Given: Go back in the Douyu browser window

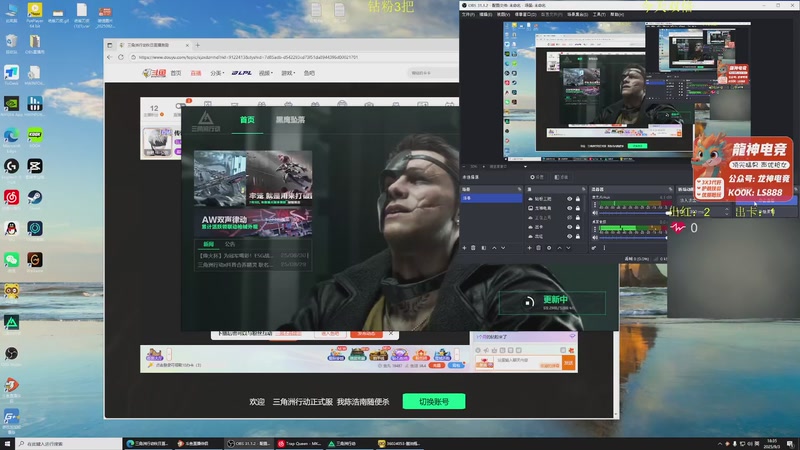Looking at the screenshot, I should click(x=110, y=57).
